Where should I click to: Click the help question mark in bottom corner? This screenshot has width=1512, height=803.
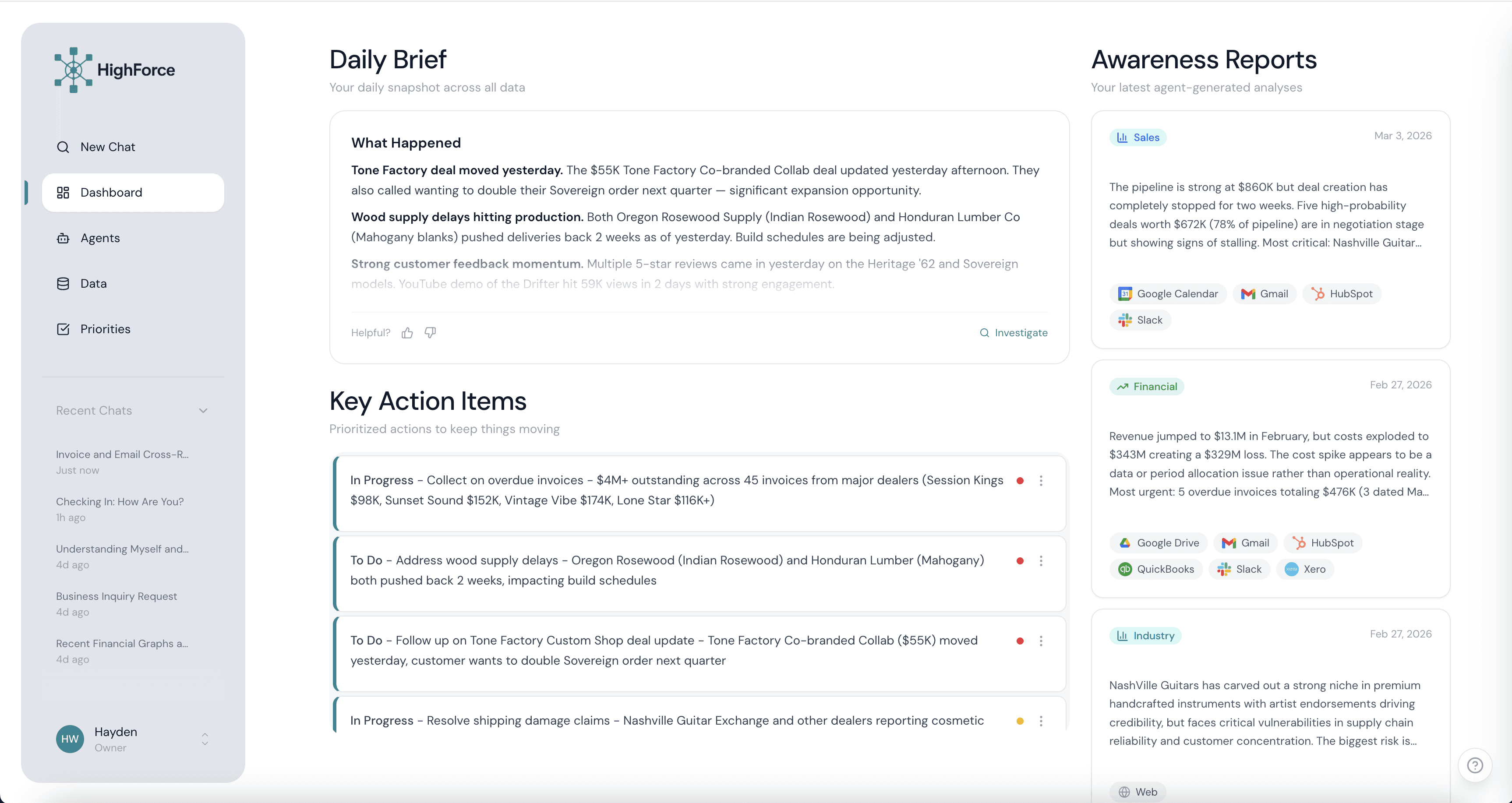pyautogui.click(x=1476, y=765)
